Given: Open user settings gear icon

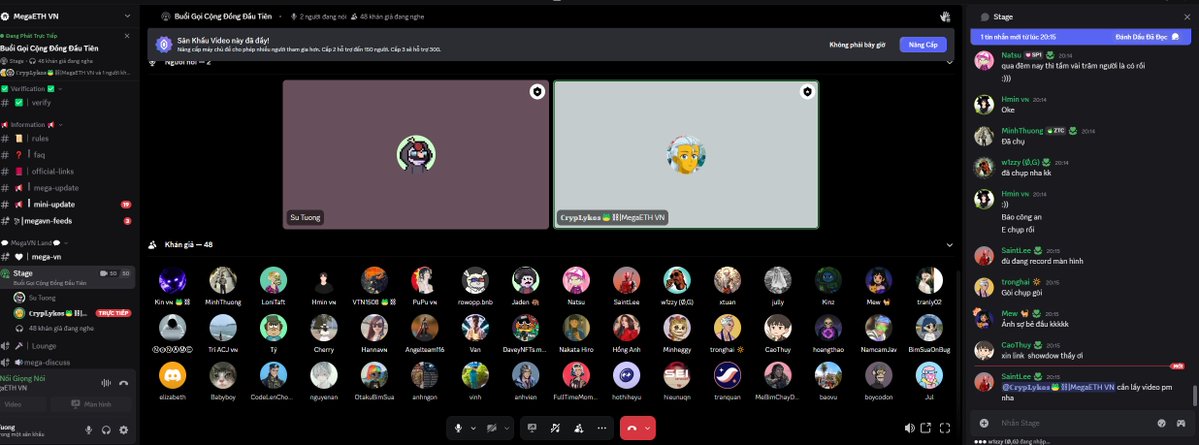Looking at the screenshot, I should coord(123,430).
